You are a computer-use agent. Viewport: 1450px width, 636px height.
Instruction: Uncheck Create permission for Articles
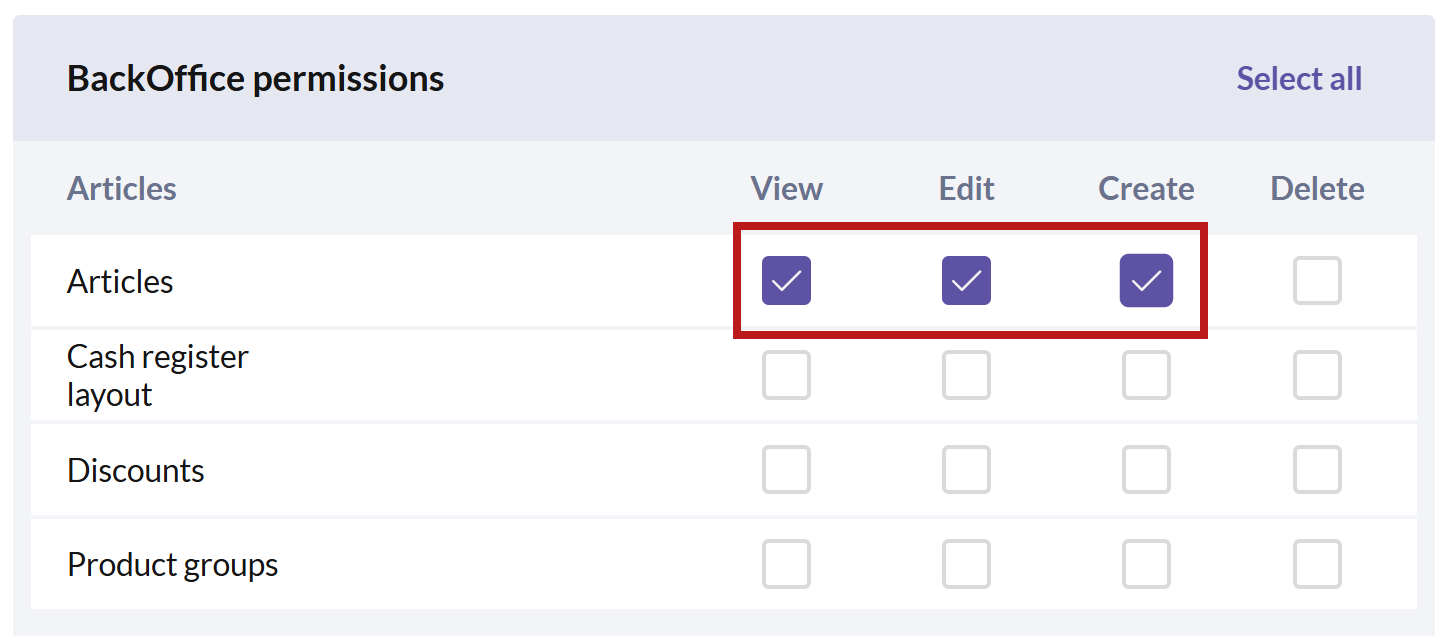coord(1146,281)
